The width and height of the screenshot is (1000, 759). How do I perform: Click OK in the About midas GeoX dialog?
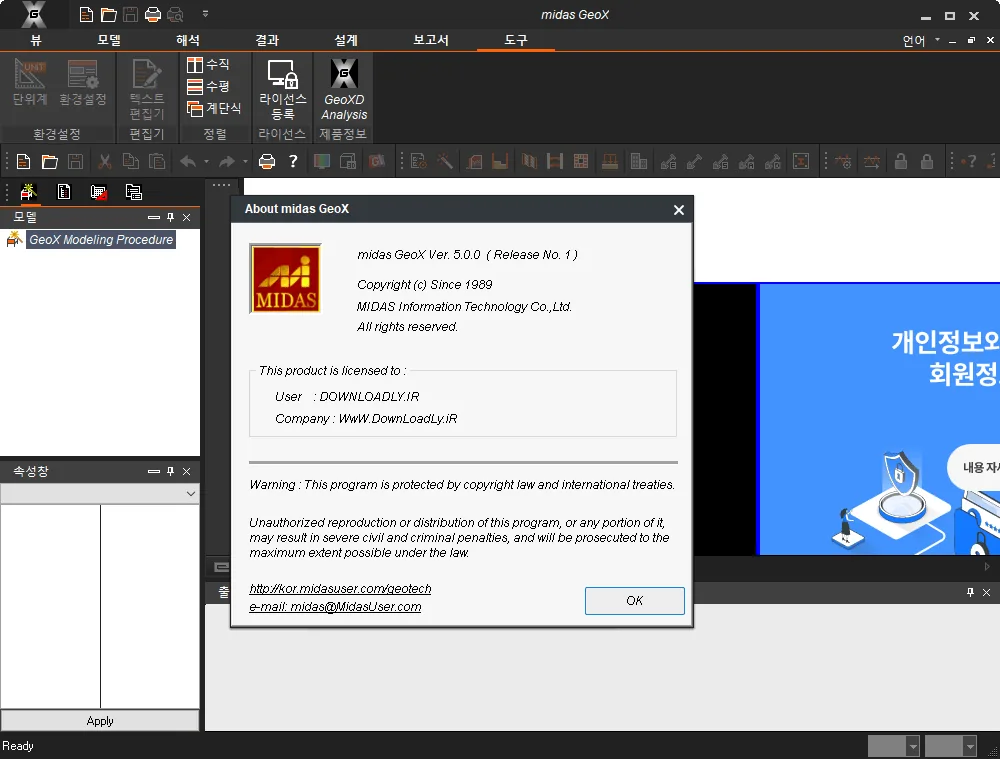pos(635,601)
